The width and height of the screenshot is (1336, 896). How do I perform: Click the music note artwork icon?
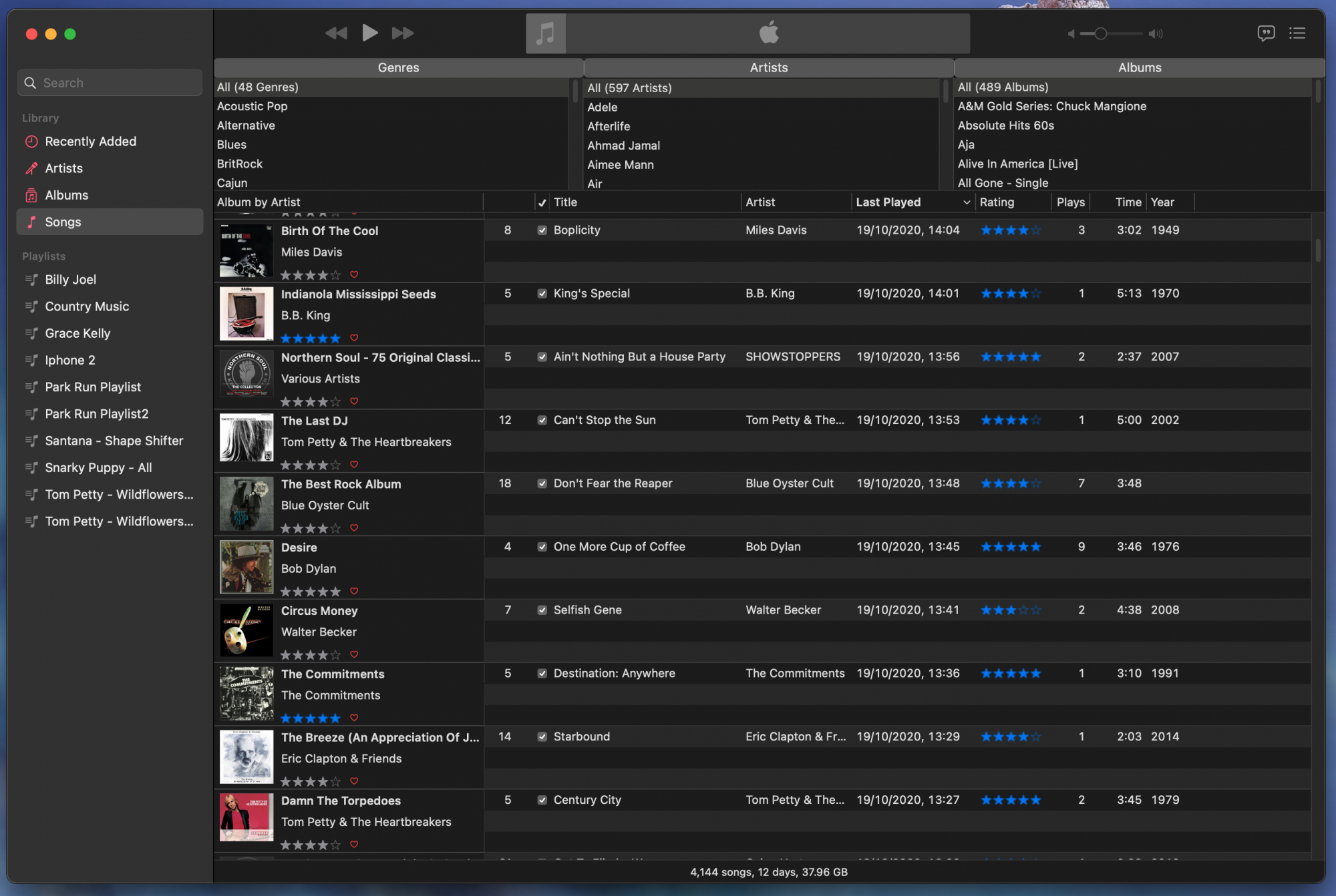click(546, 33)
